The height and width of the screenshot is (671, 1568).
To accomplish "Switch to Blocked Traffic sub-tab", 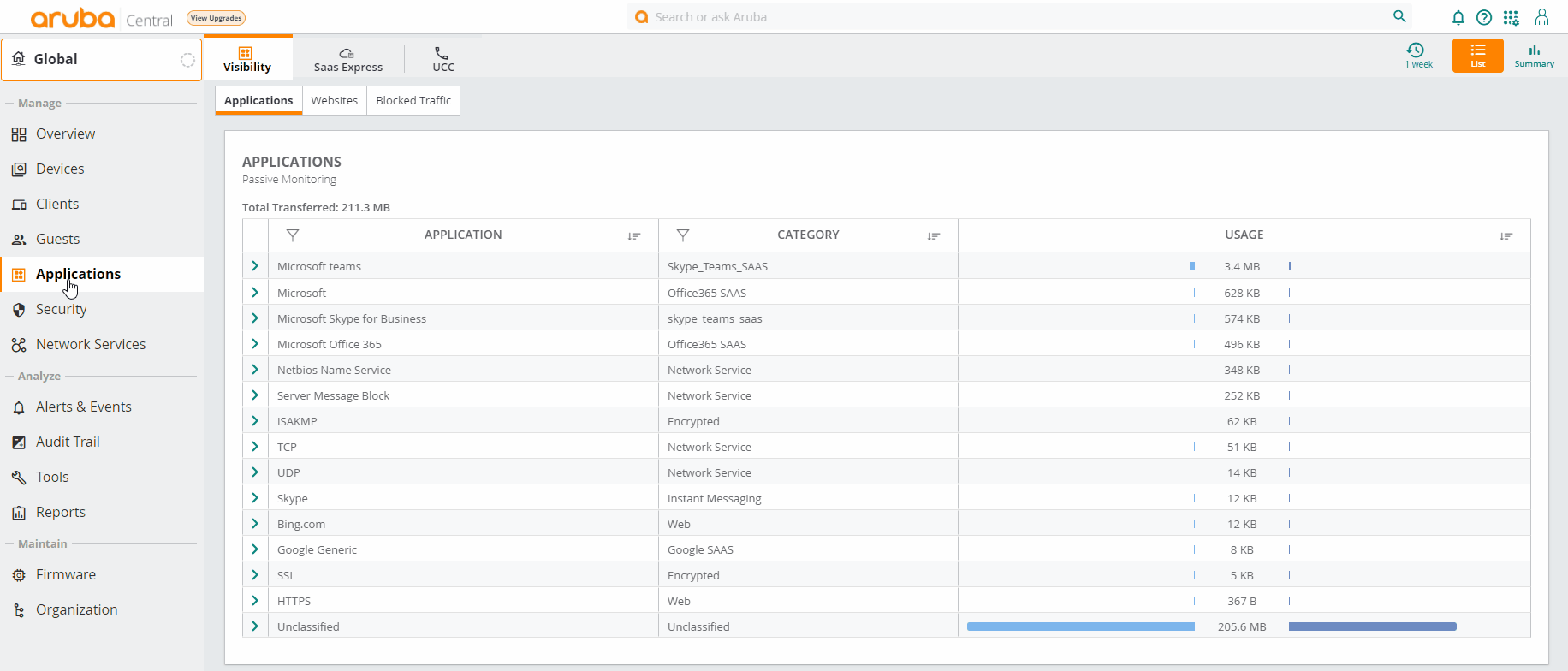I will pyautogui.click(x=413, y=101).
